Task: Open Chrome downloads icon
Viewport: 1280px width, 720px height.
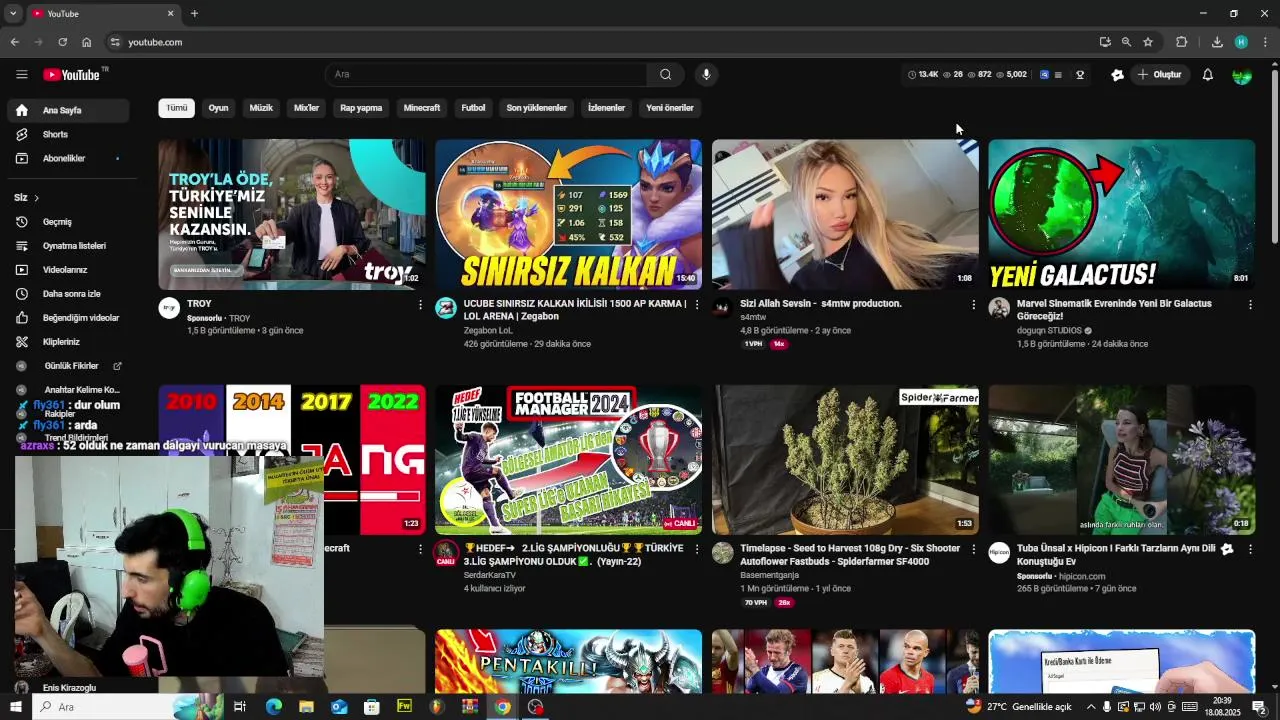Action: click(1217, 42)
